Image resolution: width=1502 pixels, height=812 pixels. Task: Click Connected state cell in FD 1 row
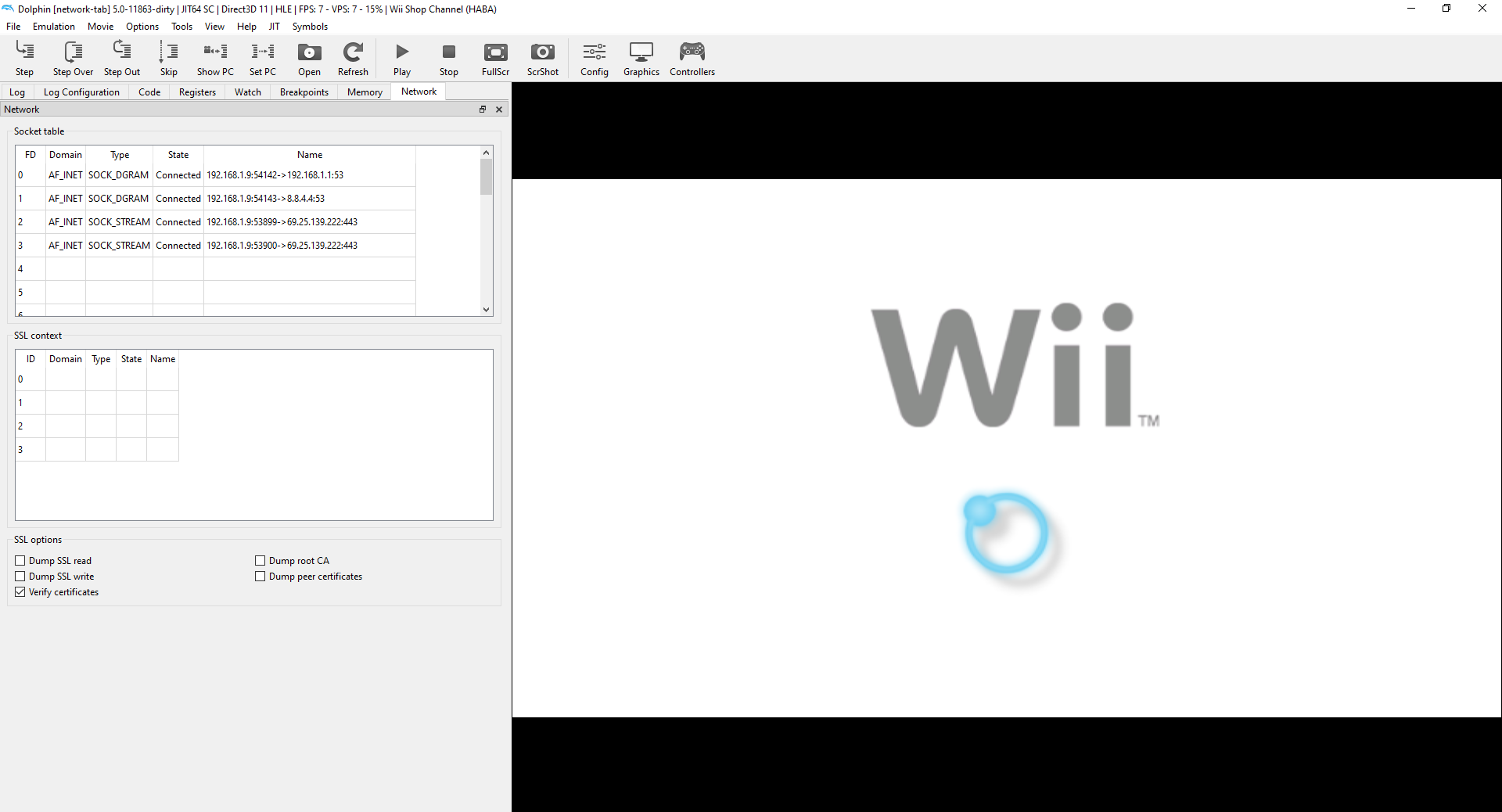click(178, 199)
